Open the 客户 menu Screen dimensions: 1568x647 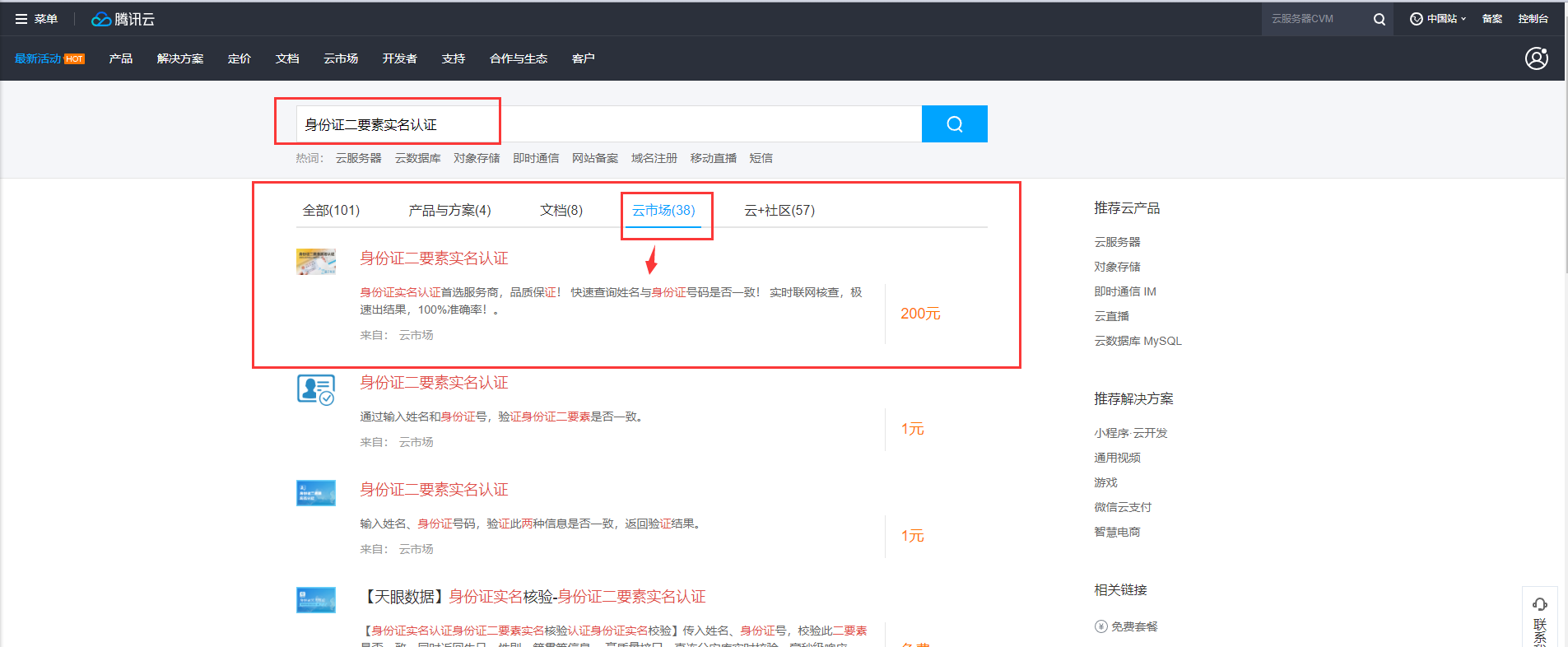tap(584, 58)
